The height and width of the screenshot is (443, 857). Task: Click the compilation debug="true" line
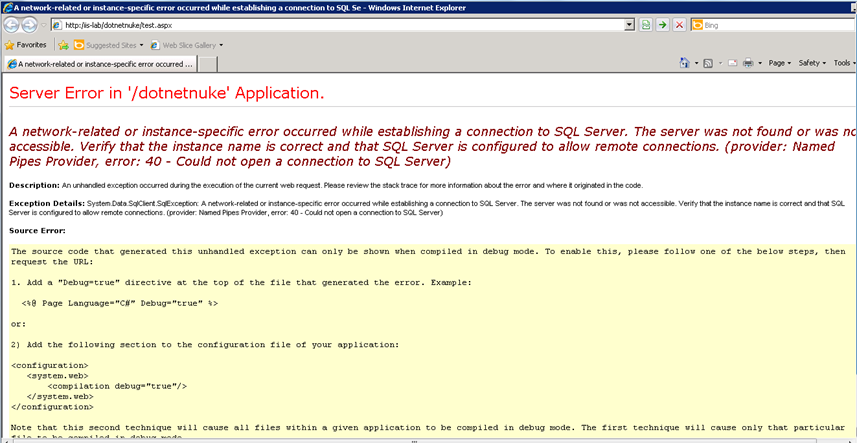click(117, 386)
